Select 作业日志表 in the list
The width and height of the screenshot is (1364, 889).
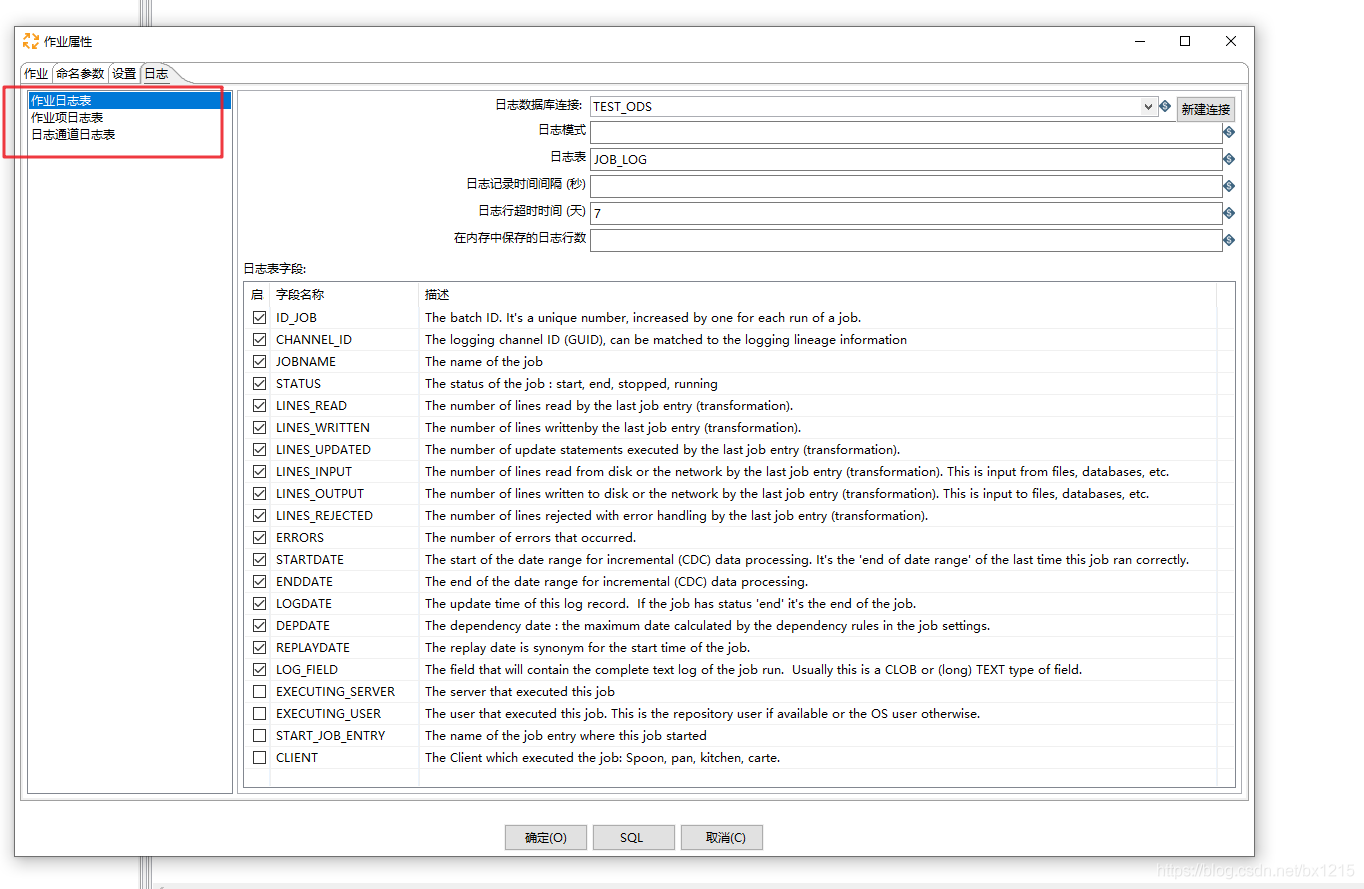tap(130, 101)
